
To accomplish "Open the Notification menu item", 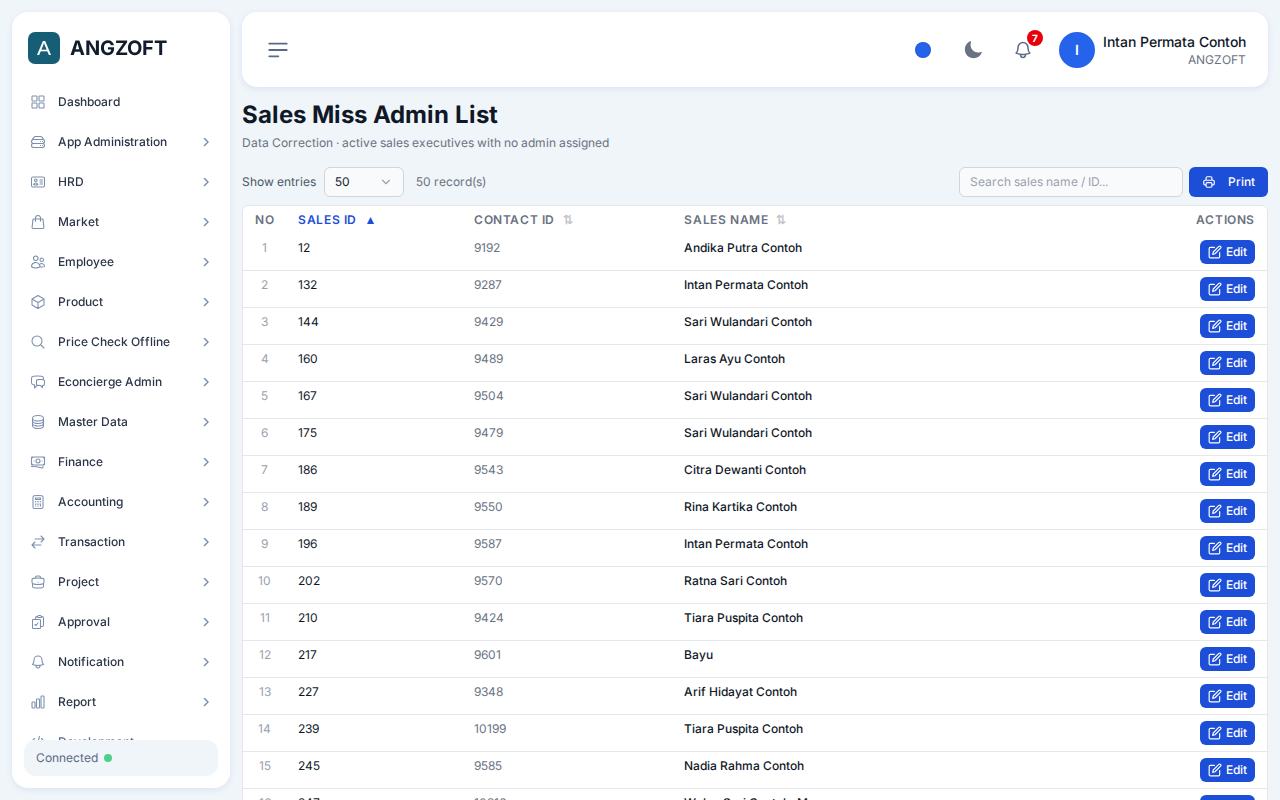I will [x=121, y=662].
